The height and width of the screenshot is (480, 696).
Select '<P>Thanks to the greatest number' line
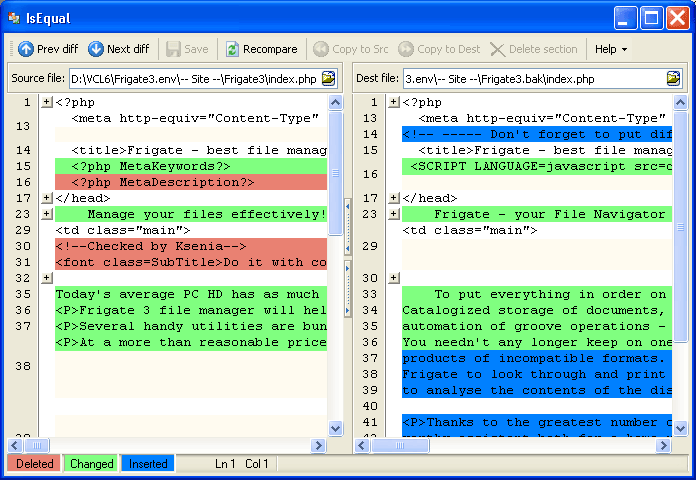537,422
